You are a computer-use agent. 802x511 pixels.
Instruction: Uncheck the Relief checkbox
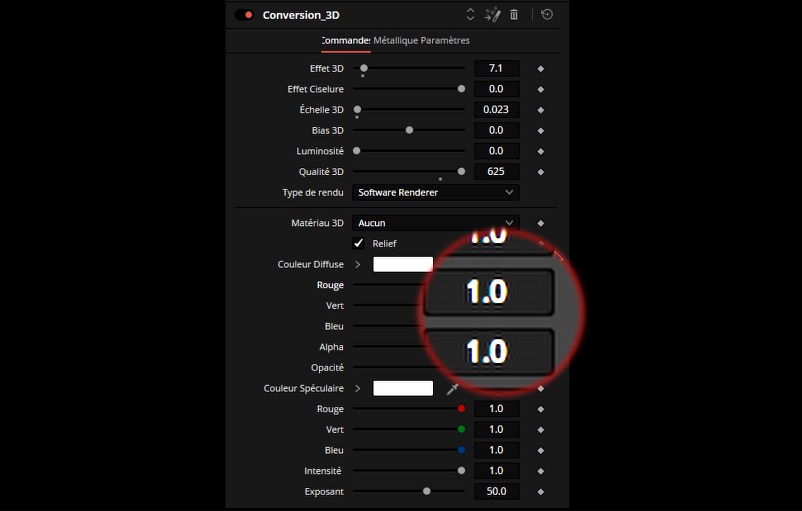[x=359, y=244]
